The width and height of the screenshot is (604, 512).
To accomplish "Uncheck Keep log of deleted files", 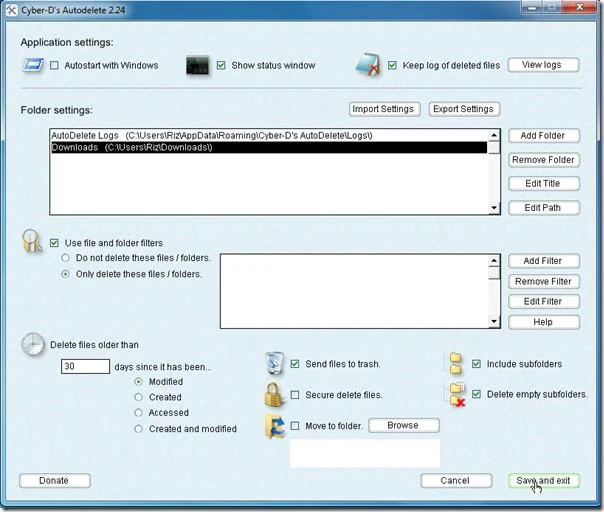I will (392, 65).
